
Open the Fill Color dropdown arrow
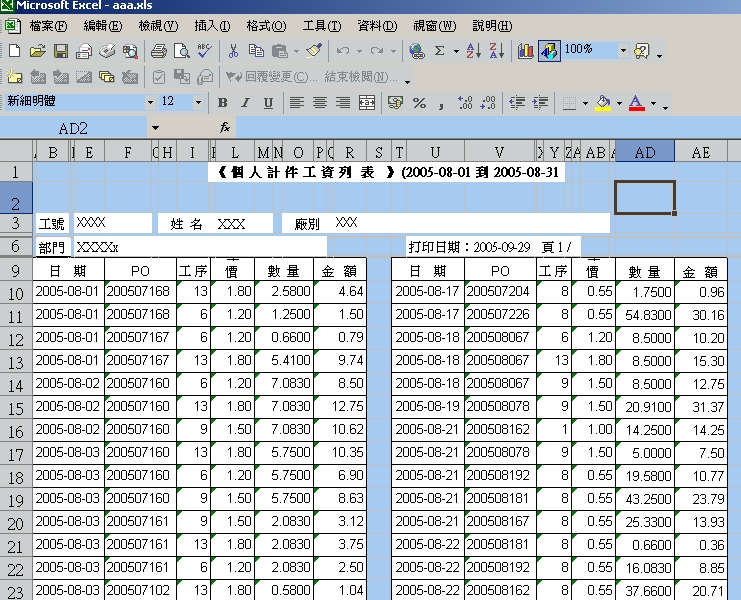coord(619,103)
